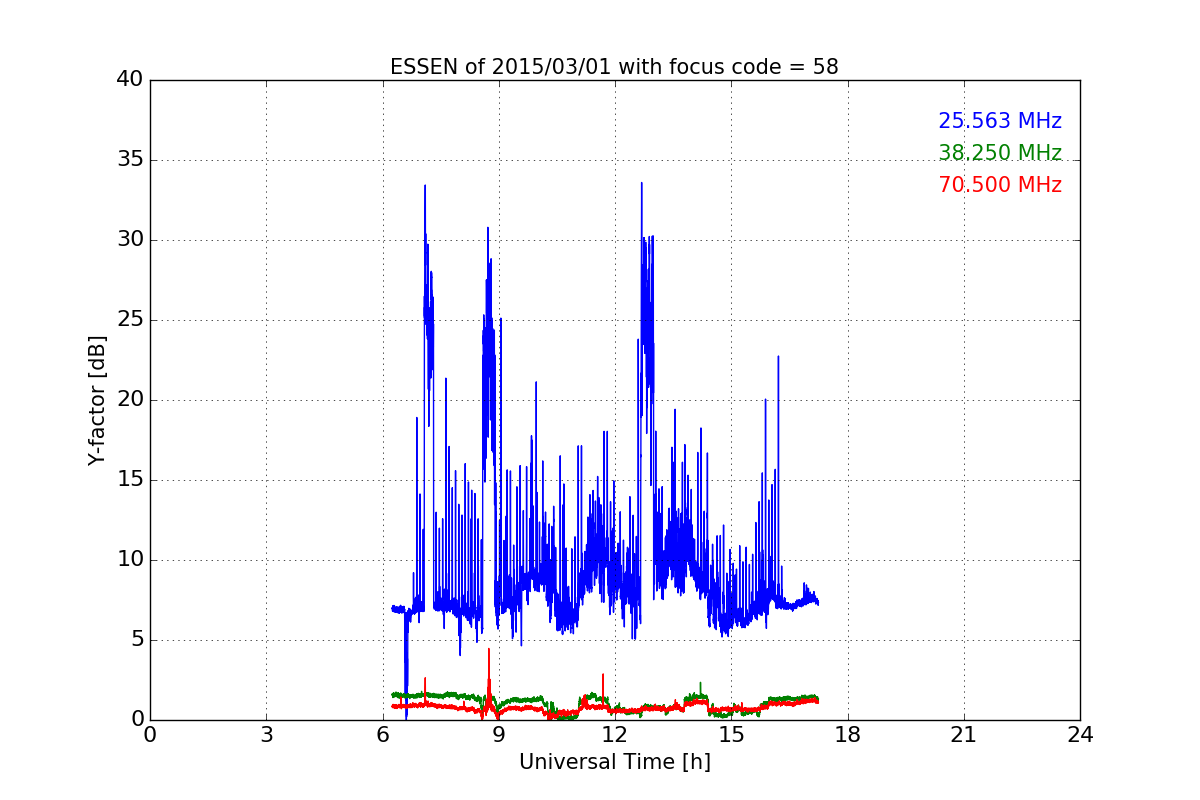Click the y-axis tick label '25'
The height and width of the screenshot is (800, 1200).
pos(130,320)
